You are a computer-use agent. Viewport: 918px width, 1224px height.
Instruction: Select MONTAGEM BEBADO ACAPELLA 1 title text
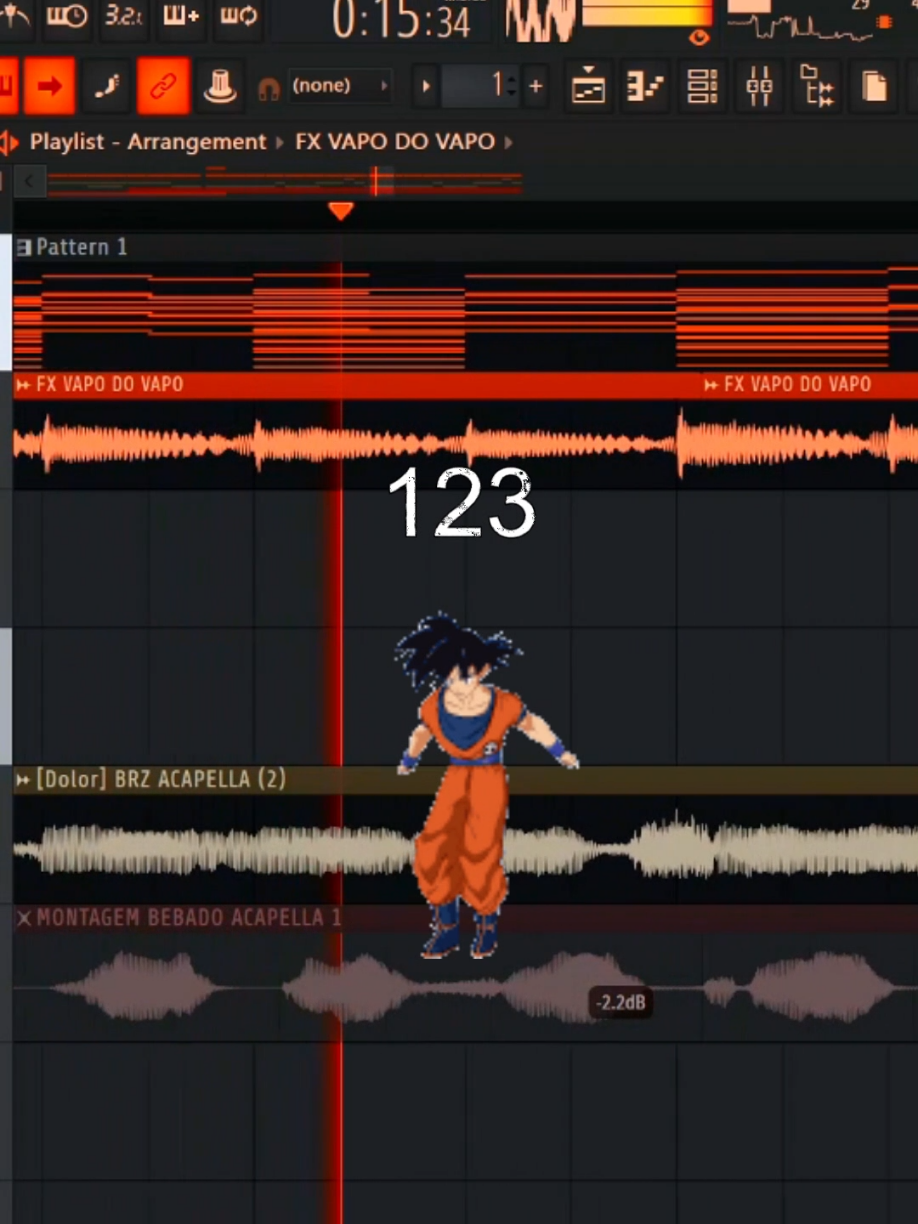tap(189, 918)
